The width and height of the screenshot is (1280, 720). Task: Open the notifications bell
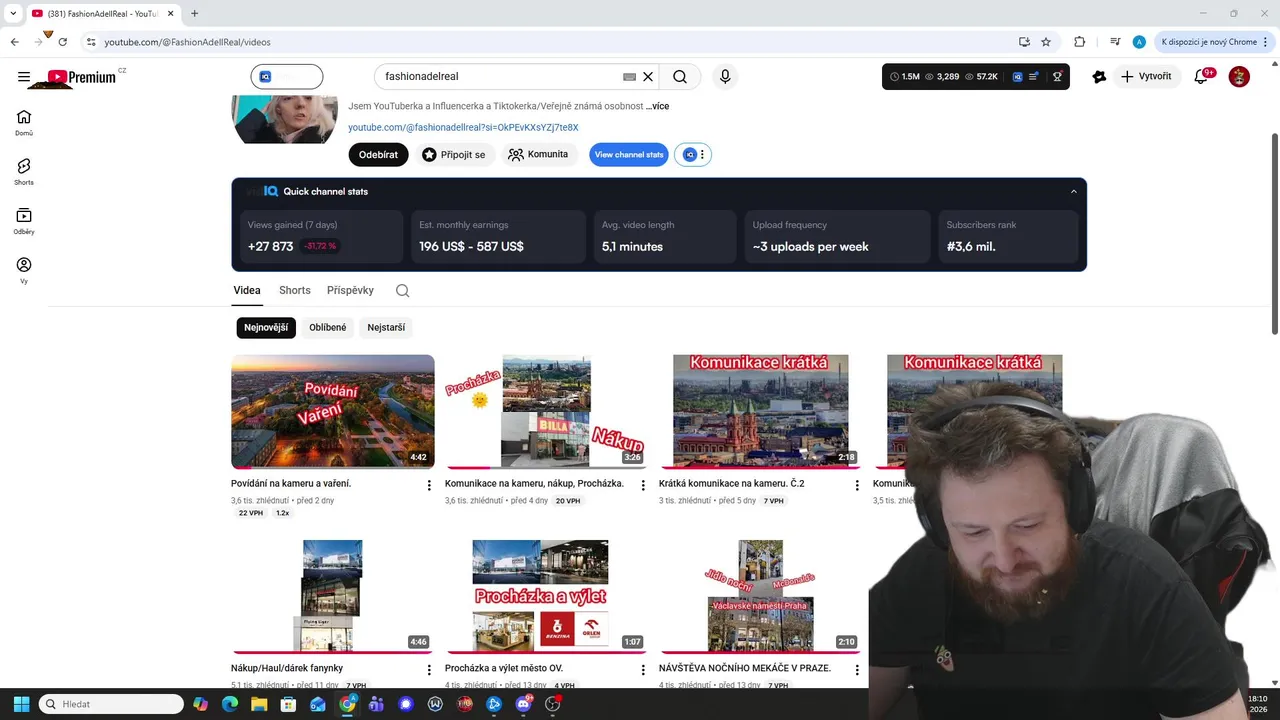[1202, 77]
